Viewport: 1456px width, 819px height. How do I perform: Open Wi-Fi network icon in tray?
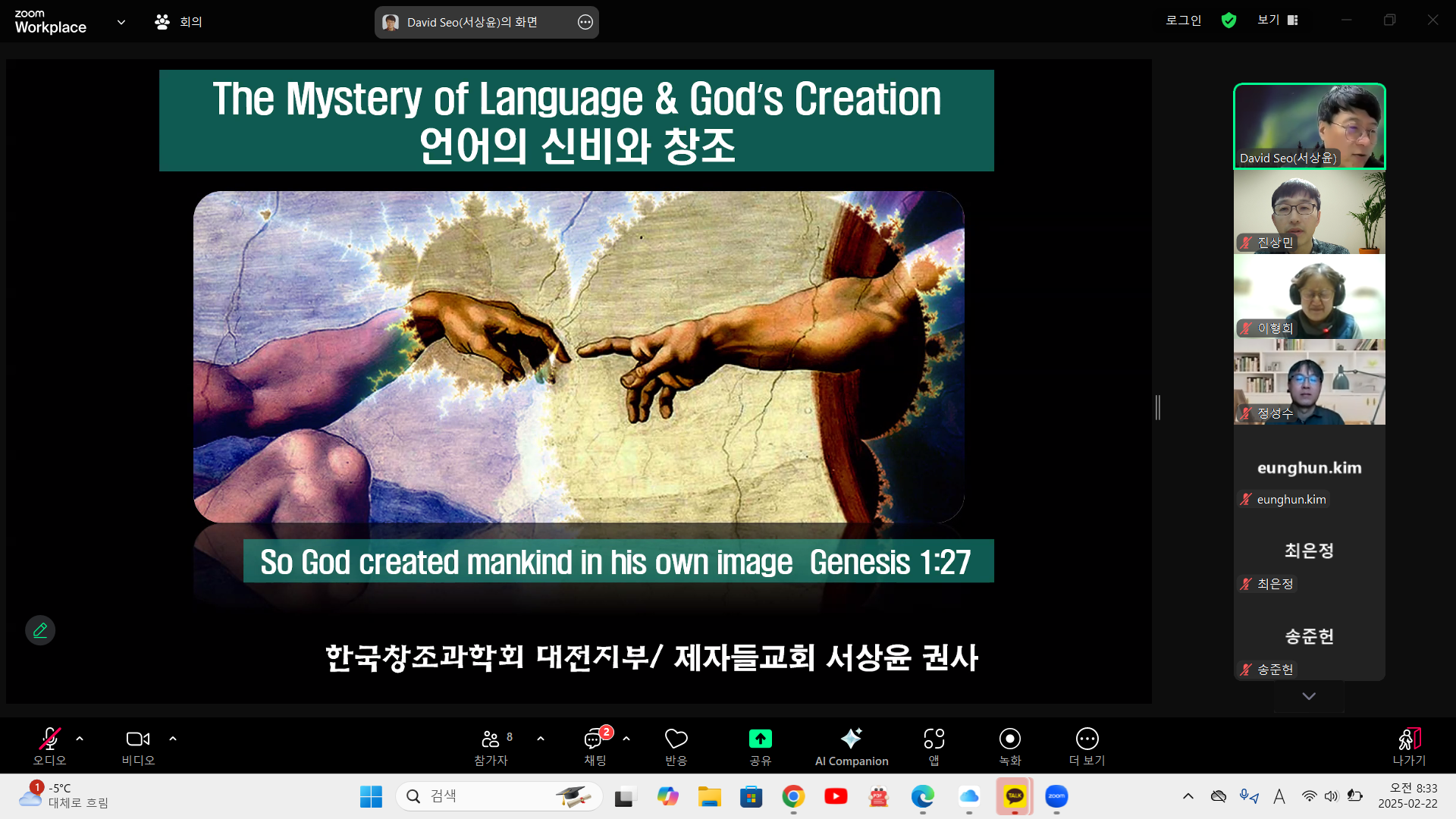1309,796
